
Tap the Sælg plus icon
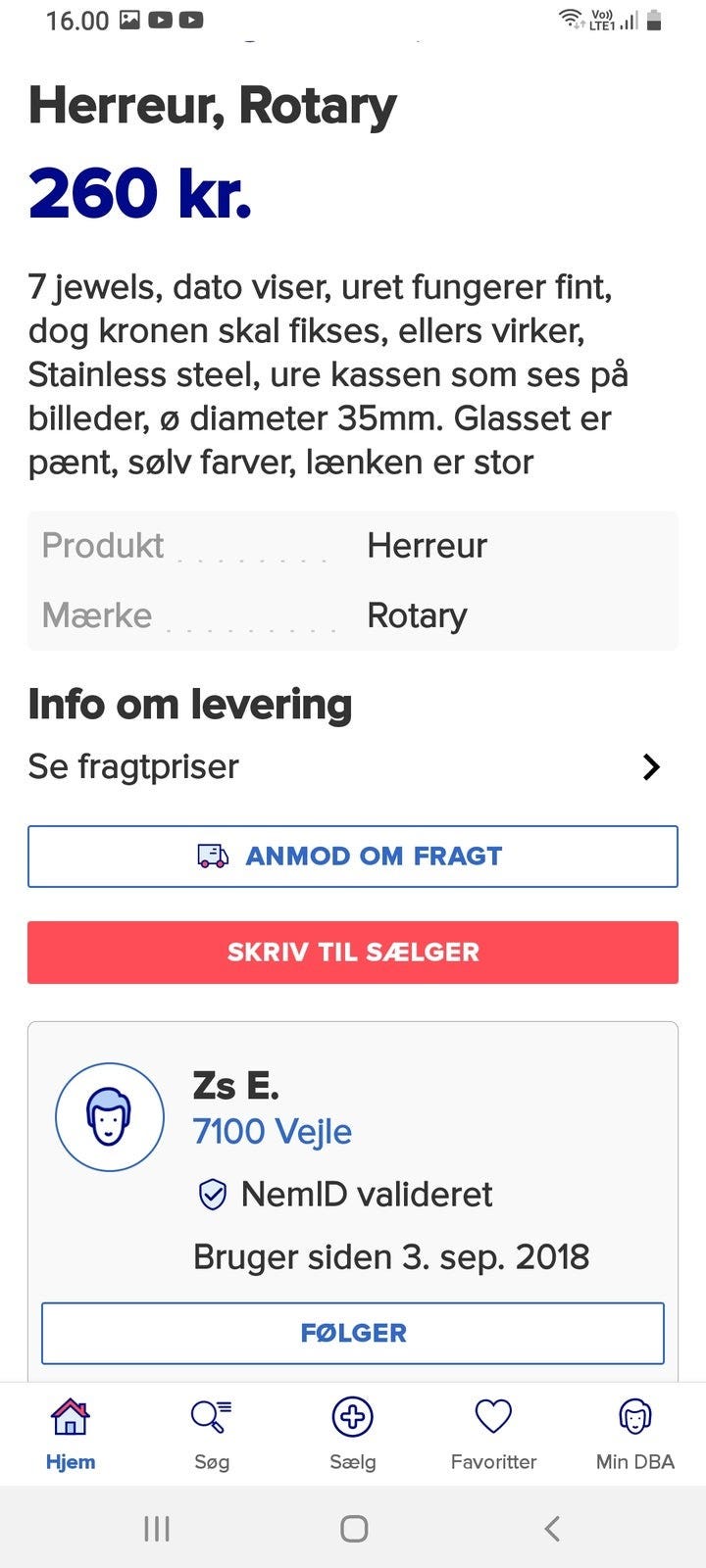353,1417
